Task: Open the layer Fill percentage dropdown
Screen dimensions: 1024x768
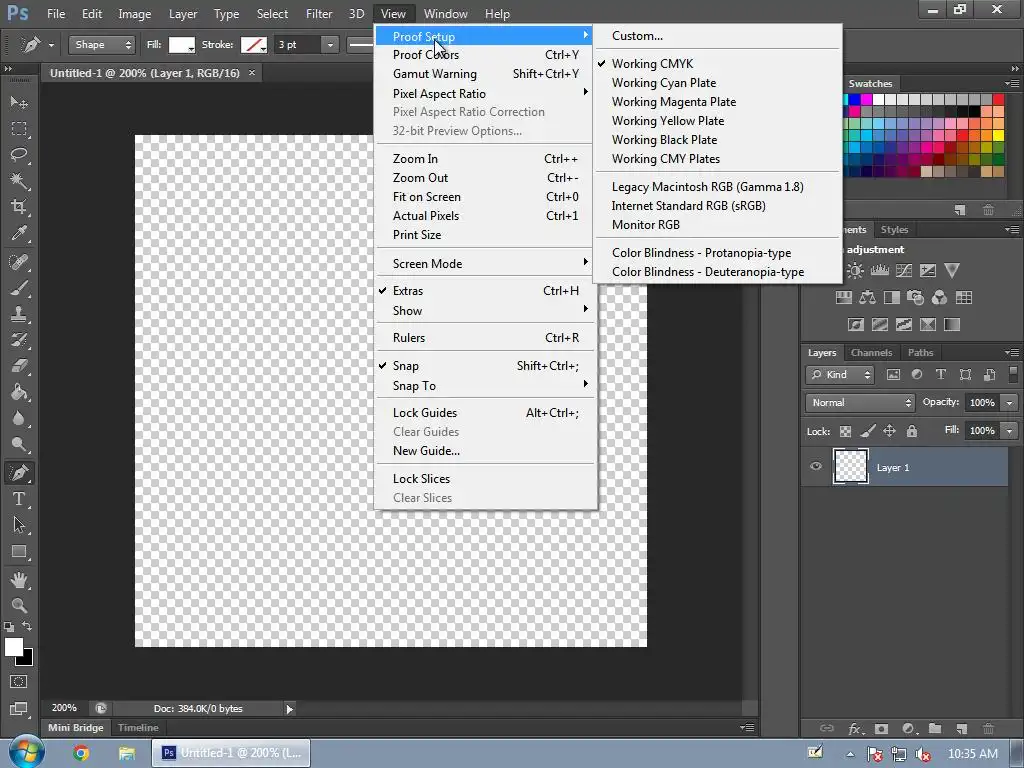Action: (1010, 431)
